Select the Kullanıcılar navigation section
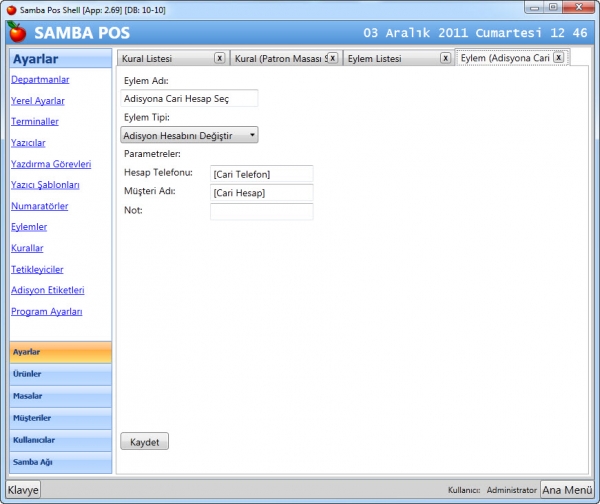 click(61, 440)
